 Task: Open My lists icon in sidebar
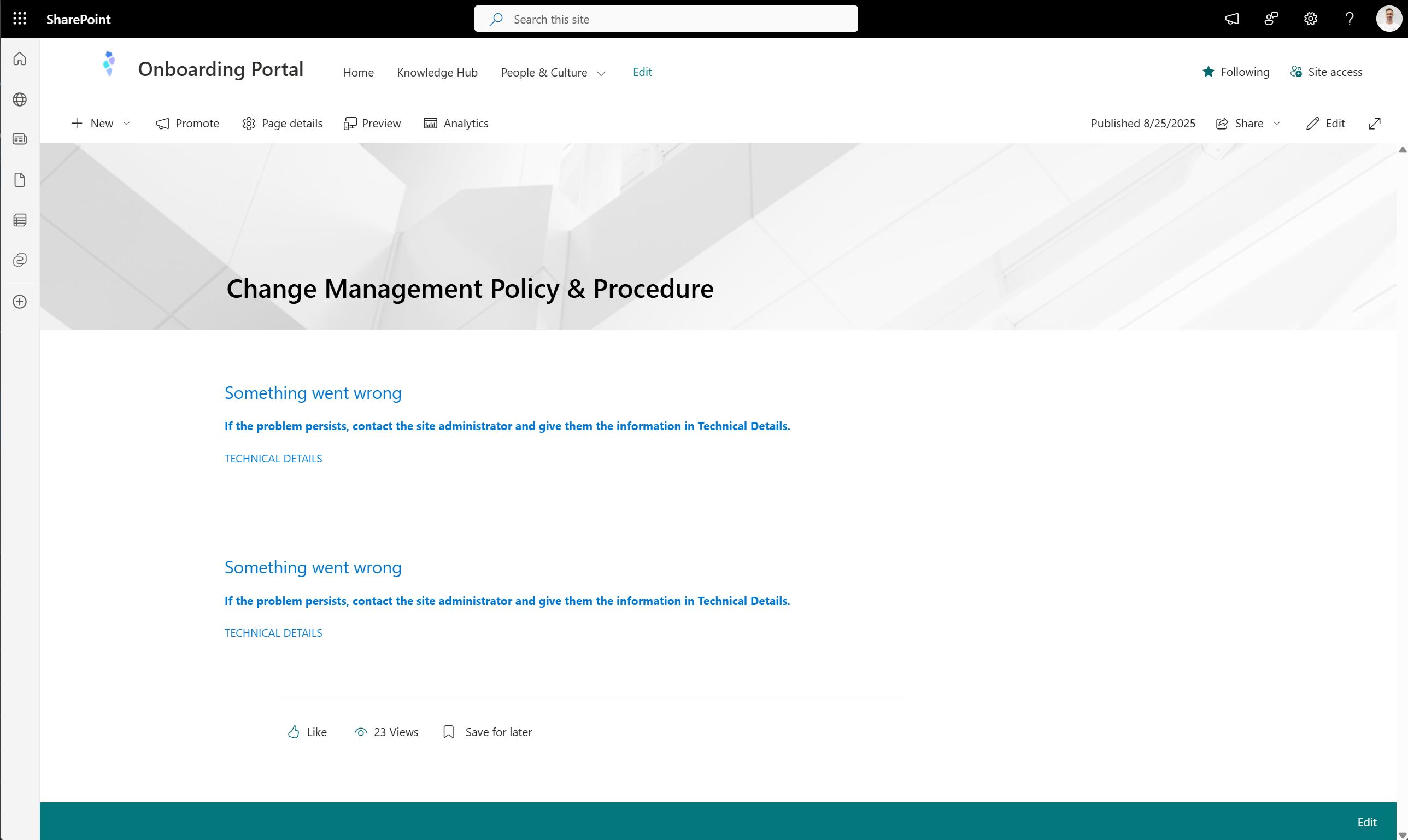pos(20,220)
